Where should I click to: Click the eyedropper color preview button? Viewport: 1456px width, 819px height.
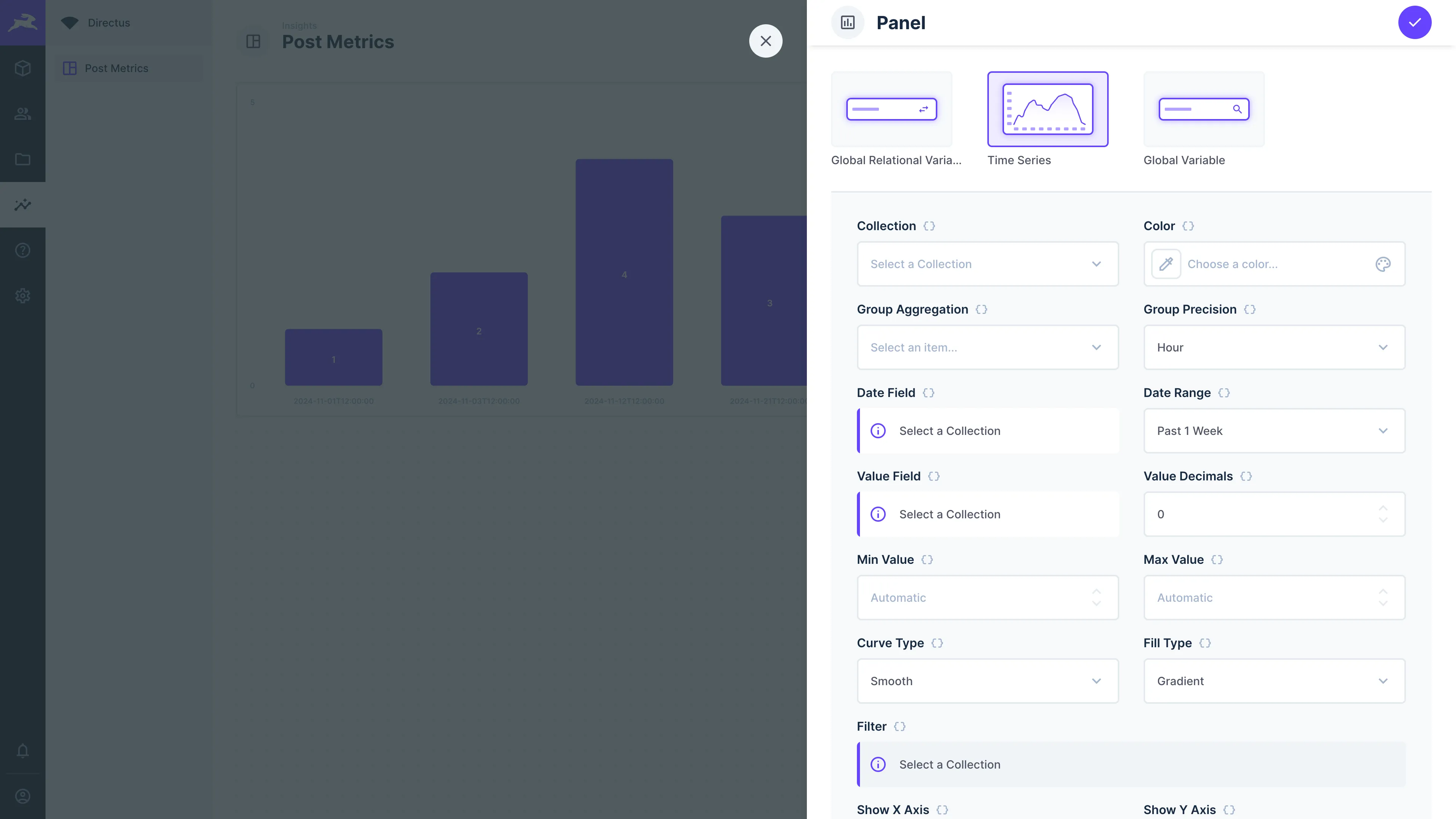coord(1166,264)
